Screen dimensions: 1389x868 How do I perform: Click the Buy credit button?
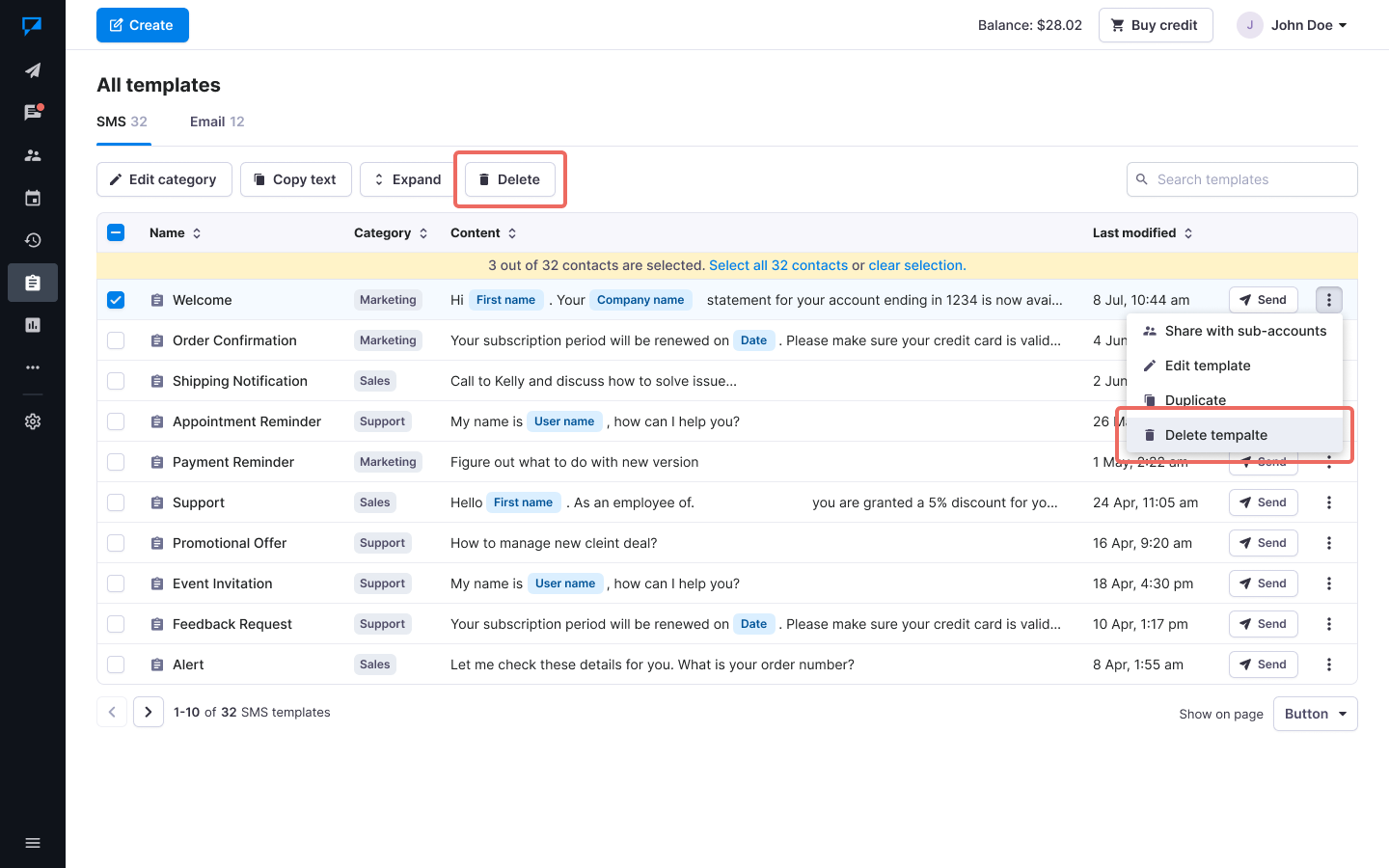pos(1155,25)
